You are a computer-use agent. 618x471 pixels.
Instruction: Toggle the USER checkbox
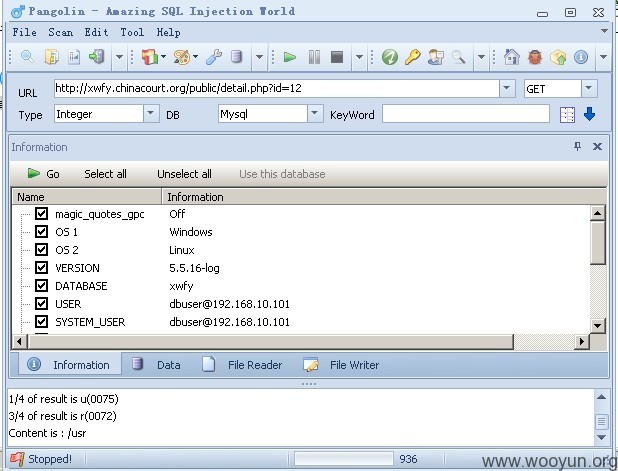[x=41, y=303]
